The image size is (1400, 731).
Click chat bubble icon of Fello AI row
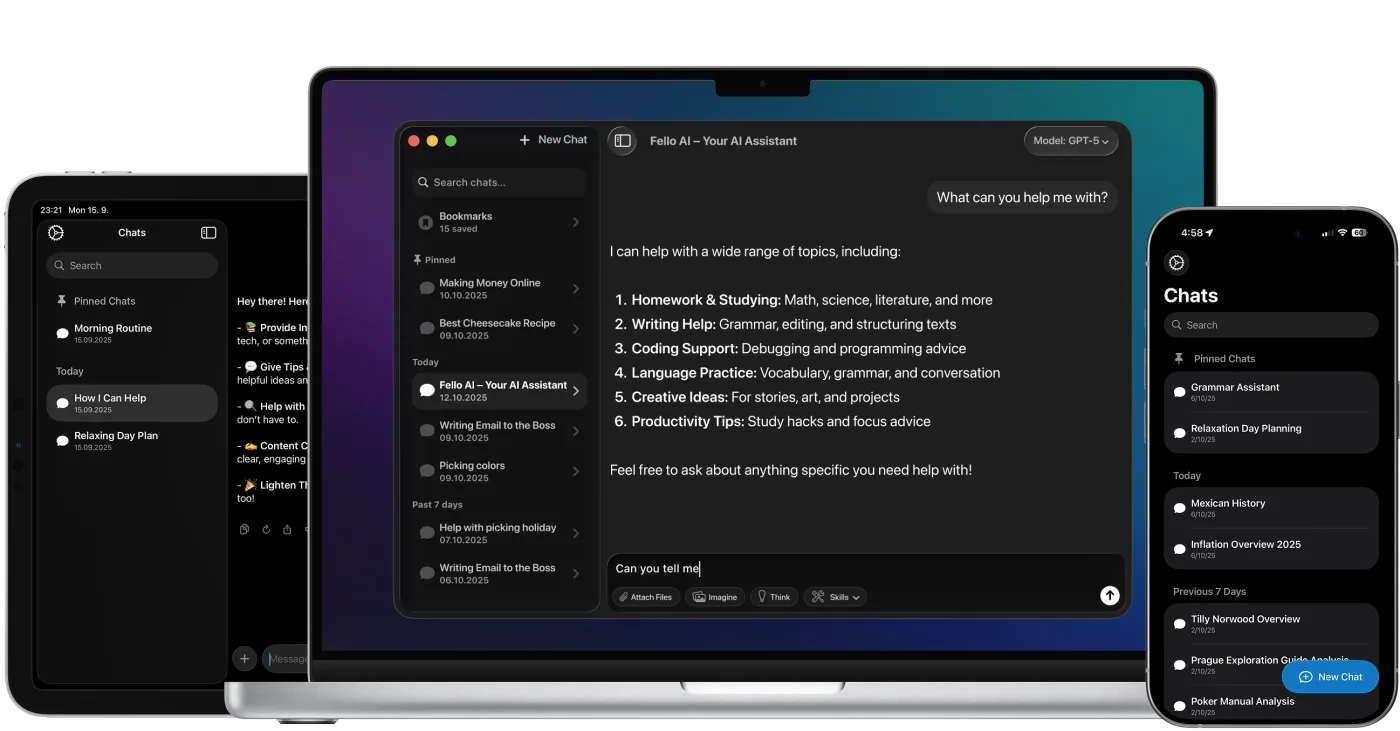[427, 391]
